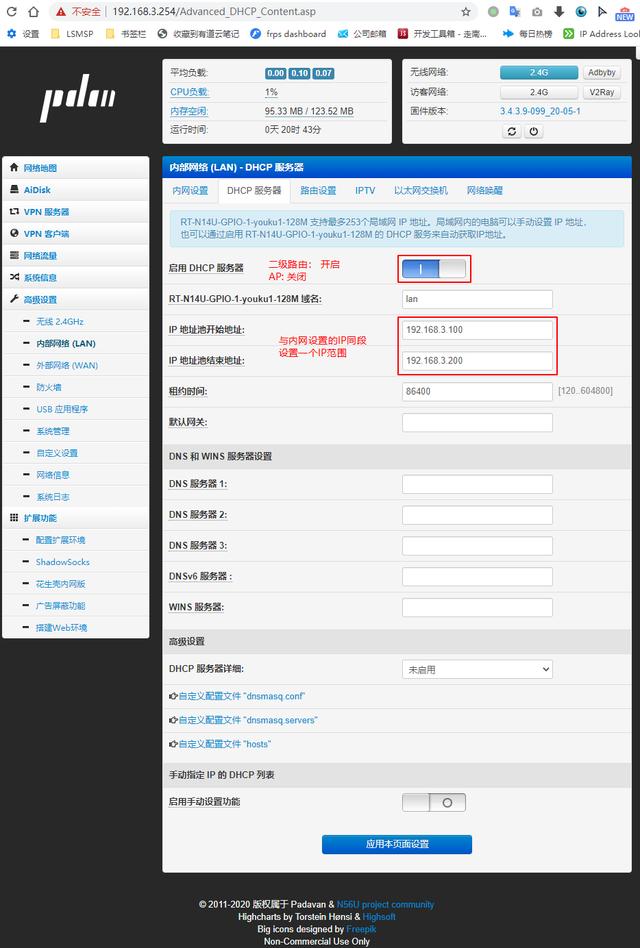Open firmware version 3.4.3.9-099_20-05-1 link
This screenshot has height=948, width=640.
click(540, 111)
